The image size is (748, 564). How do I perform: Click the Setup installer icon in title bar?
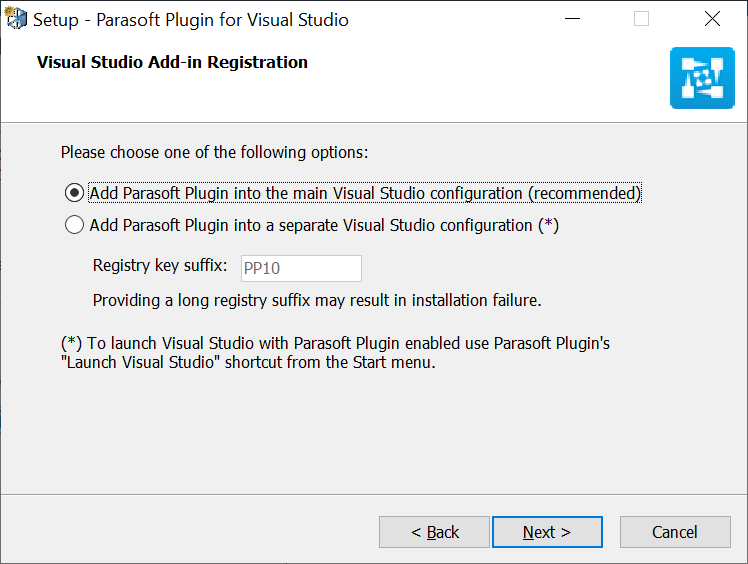(16, 19)
